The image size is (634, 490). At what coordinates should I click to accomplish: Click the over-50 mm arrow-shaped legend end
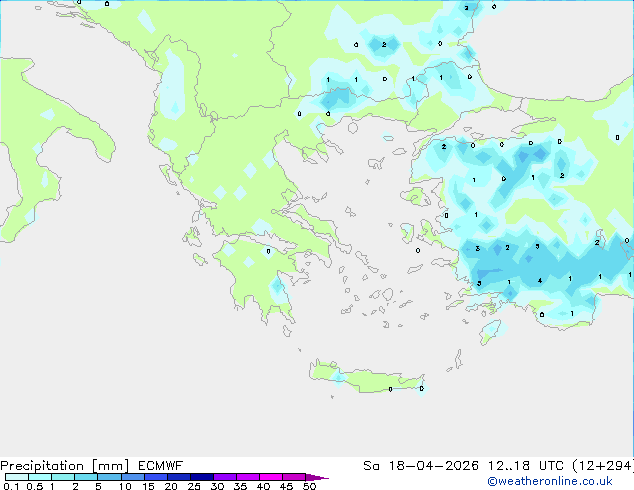(317, 477)
